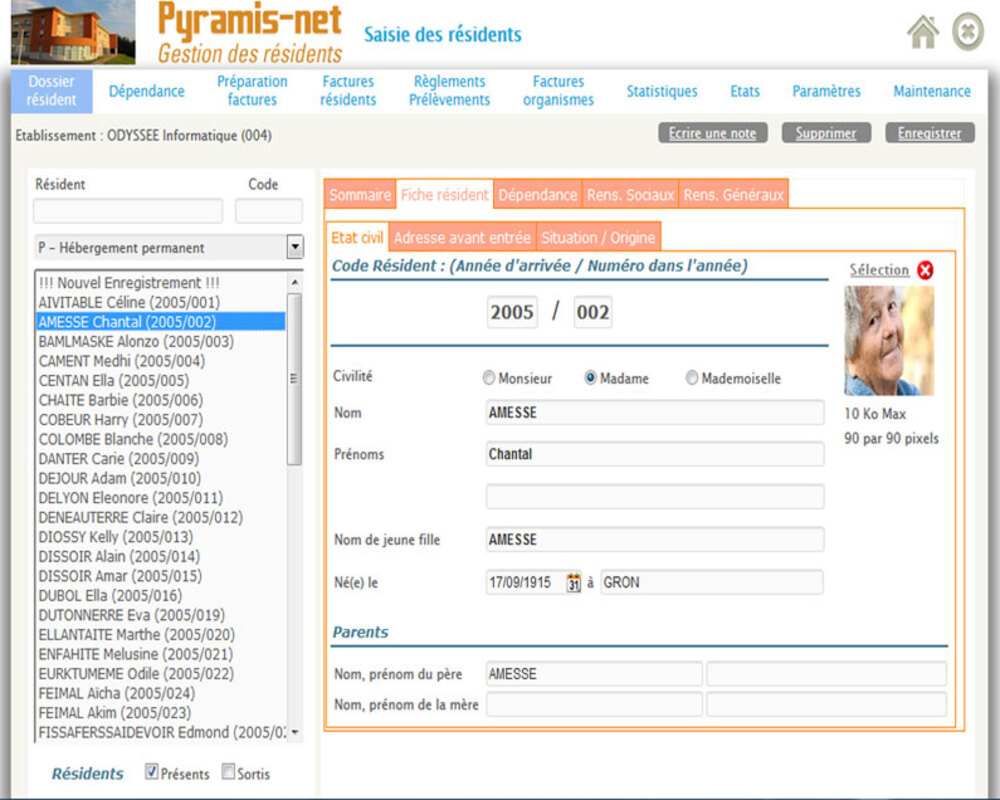Image resolution: width=1000 pixels, height=800 pixels.
Task: Enable the Sortis checkbox
Action: point(228,772)
